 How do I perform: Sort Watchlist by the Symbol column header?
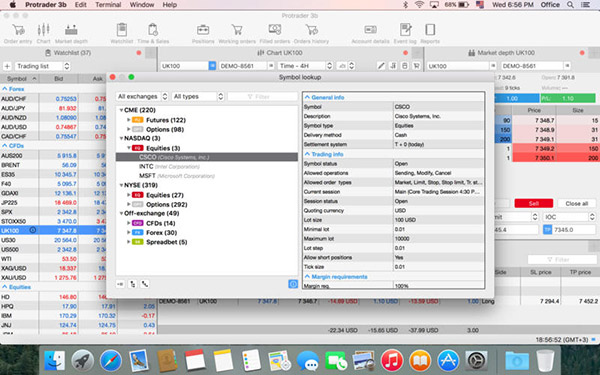coord(19,79)
